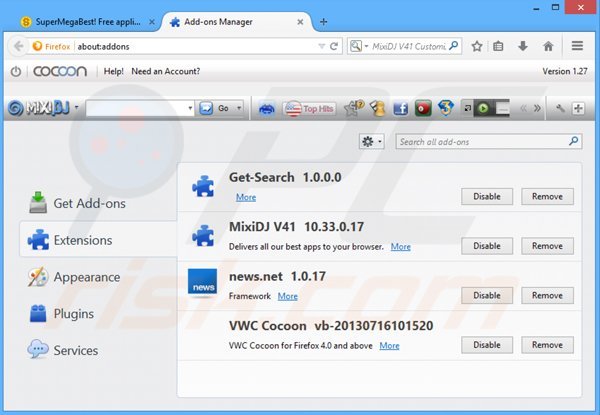Select the Add-ons Manager tab
This screenshot has height=415, width=600.
[237, 22]
